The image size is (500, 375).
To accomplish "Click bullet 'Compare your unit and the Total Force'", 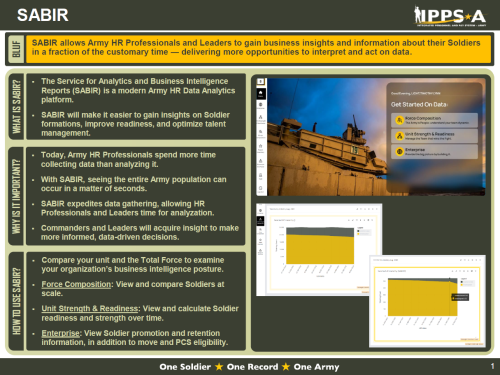I will tap(133, 265).
